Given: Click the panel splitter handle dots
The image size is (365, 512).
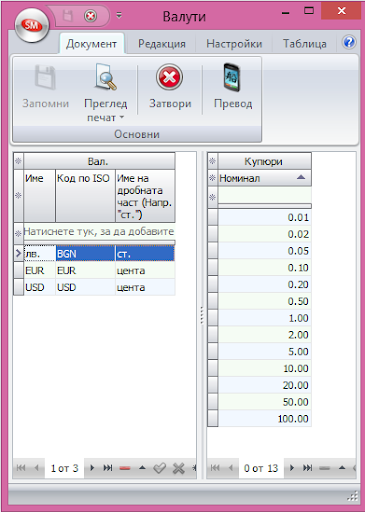Looking at the screenshot, I should [202, 315].
